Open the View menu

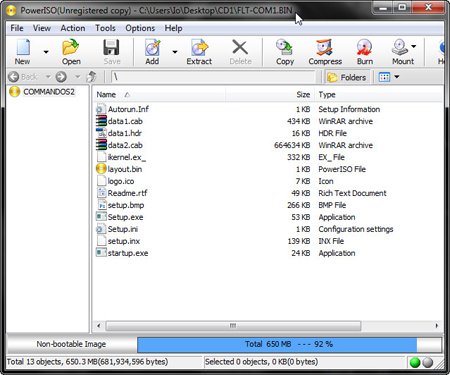click(x=42, y=28)
